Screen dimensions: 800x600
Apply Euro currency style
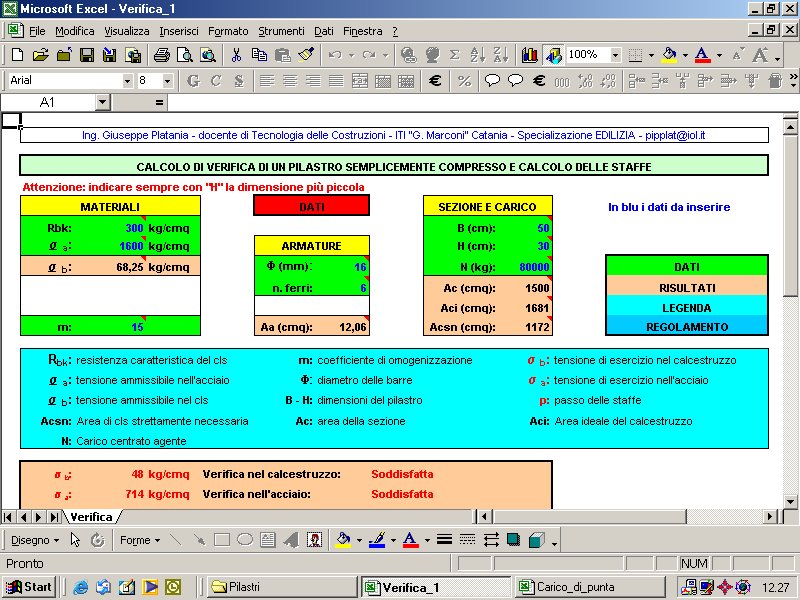tap(435, 81)
